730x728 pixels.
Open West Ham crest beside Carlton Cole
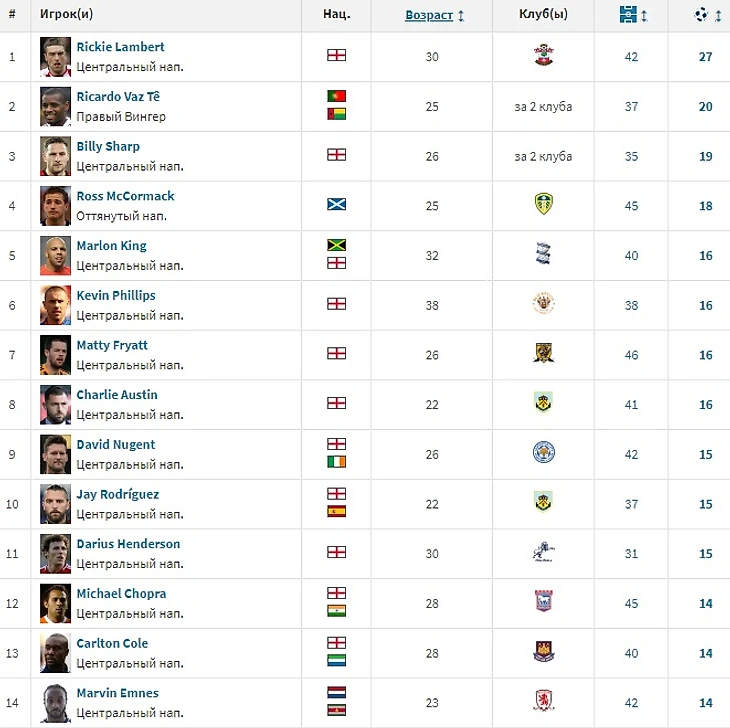(543, 651)
